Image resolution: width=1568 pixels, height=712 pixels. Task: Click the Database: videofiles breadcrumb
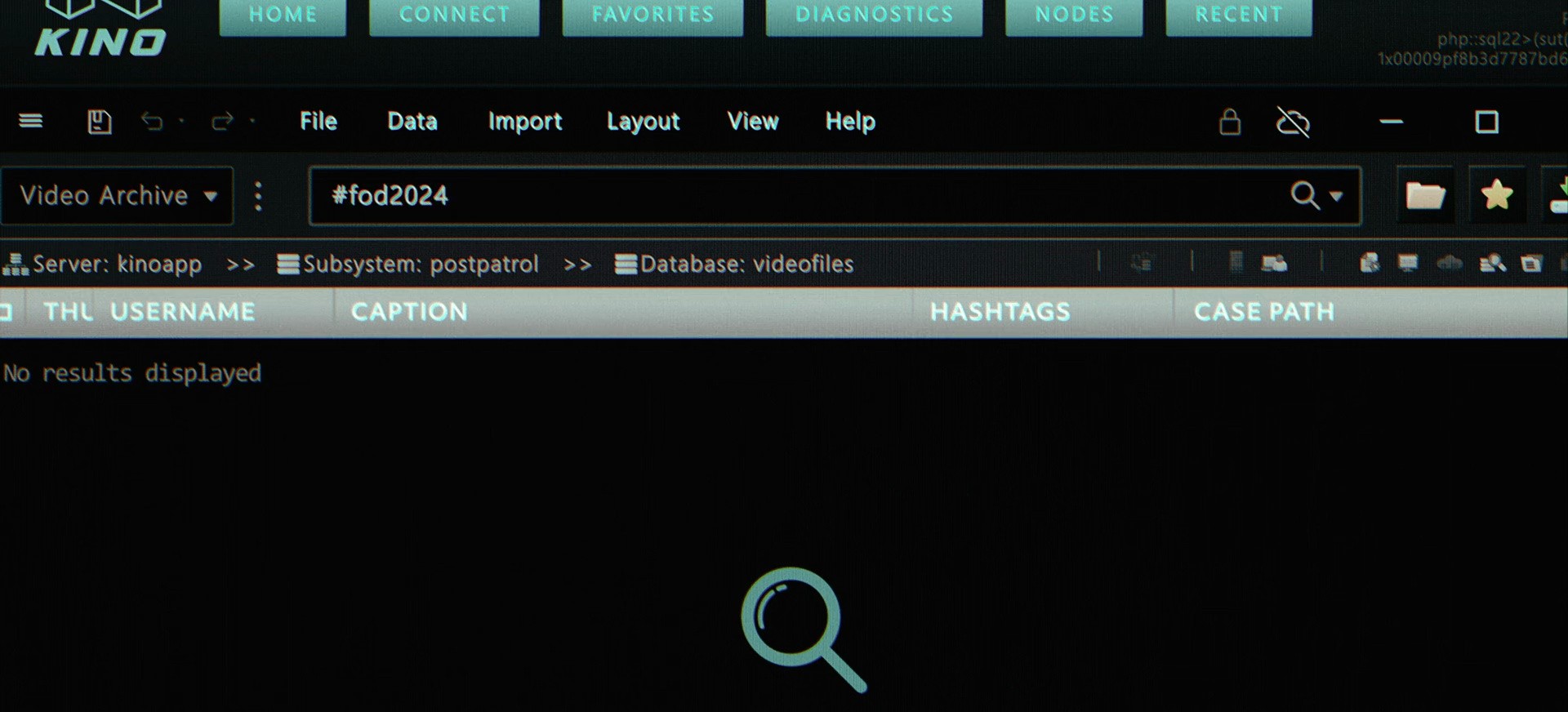(x=734, y=264)
